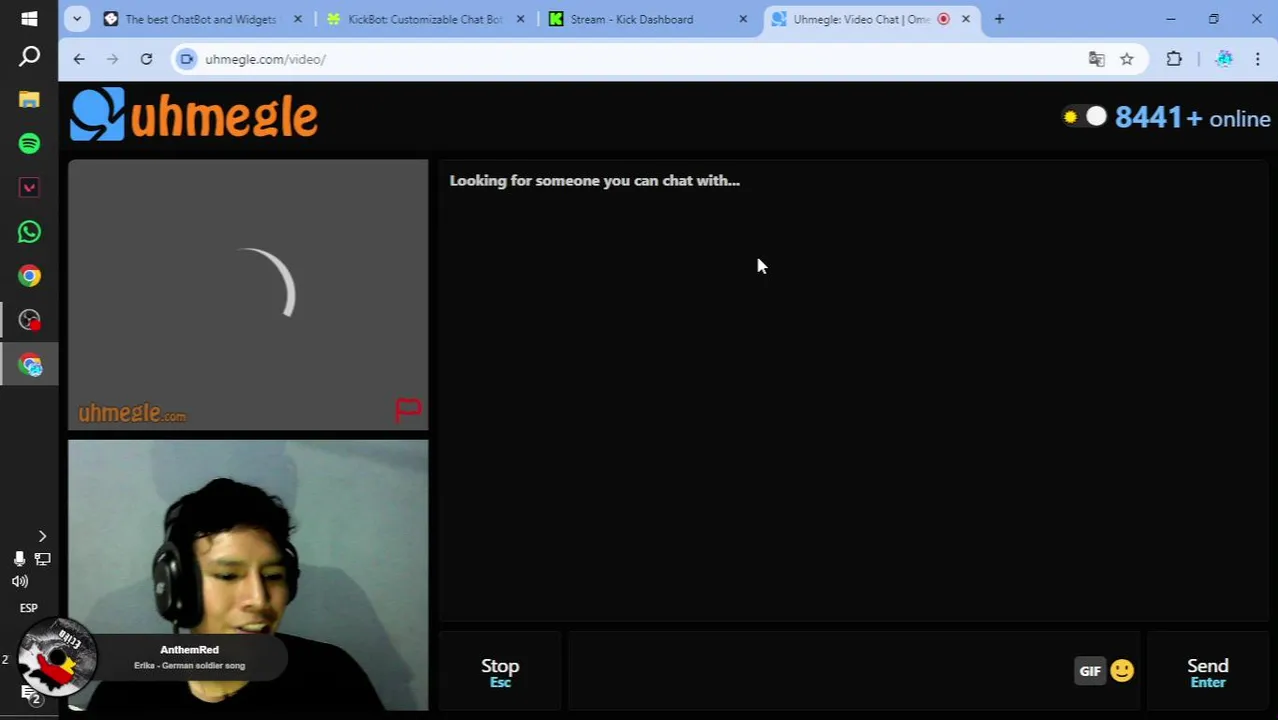Open the pink checkmark taskbar app

pos(29,188)
